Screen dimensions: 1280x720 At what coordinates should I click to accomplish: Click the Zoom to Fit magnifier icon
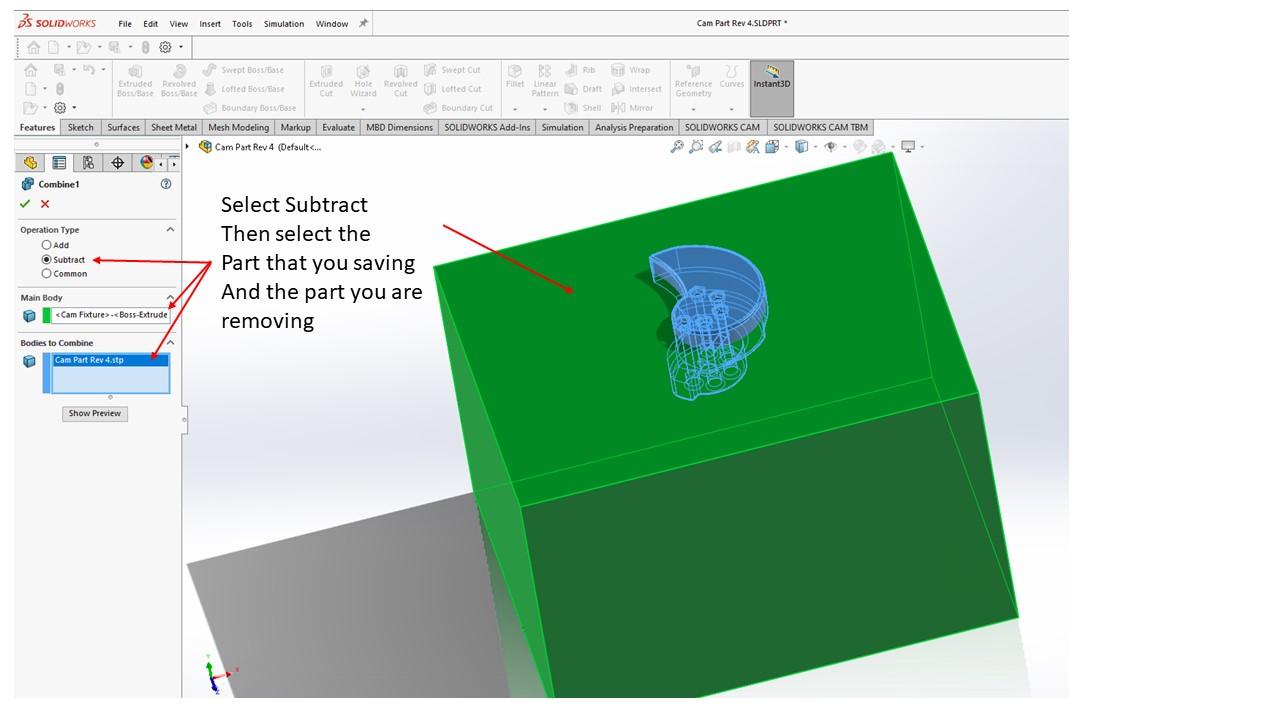click(x=677, y=147)
